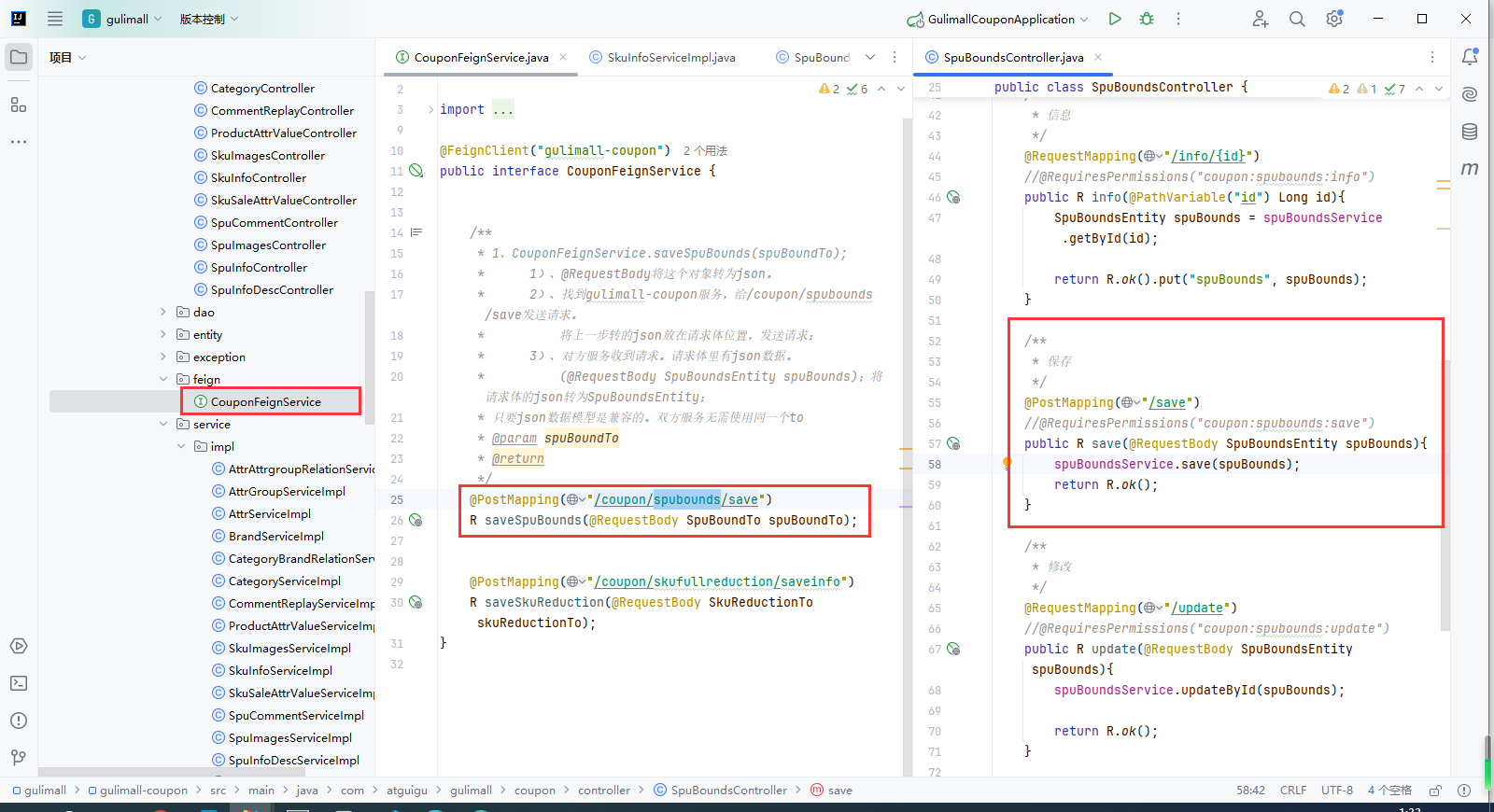Click the /coupon/spubounds/save URL link
The height and width of the screenshot is (812, 1494).
coord(677,499)
